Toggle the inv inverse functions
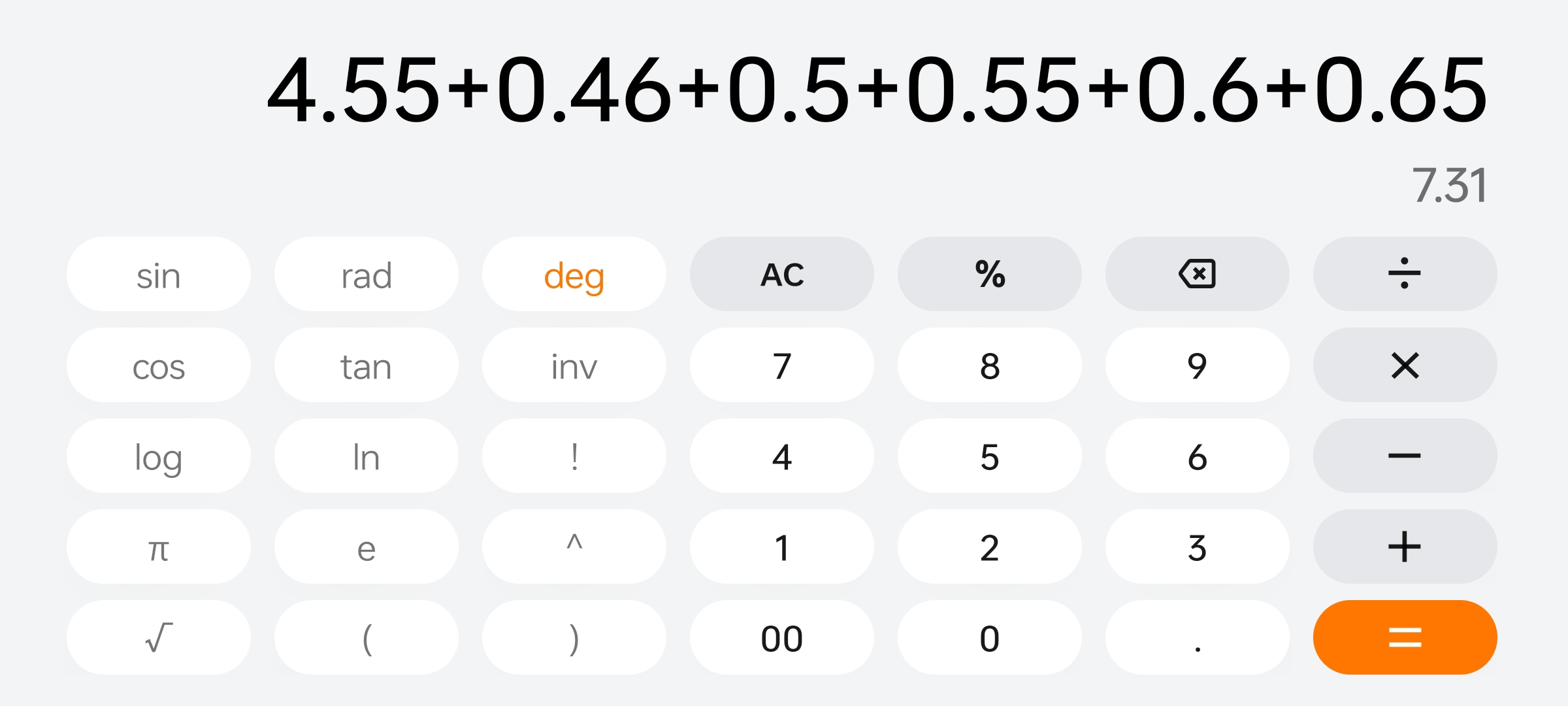Image resolution: width=1568 pixels, height=706 pixels. click(574, 365)
